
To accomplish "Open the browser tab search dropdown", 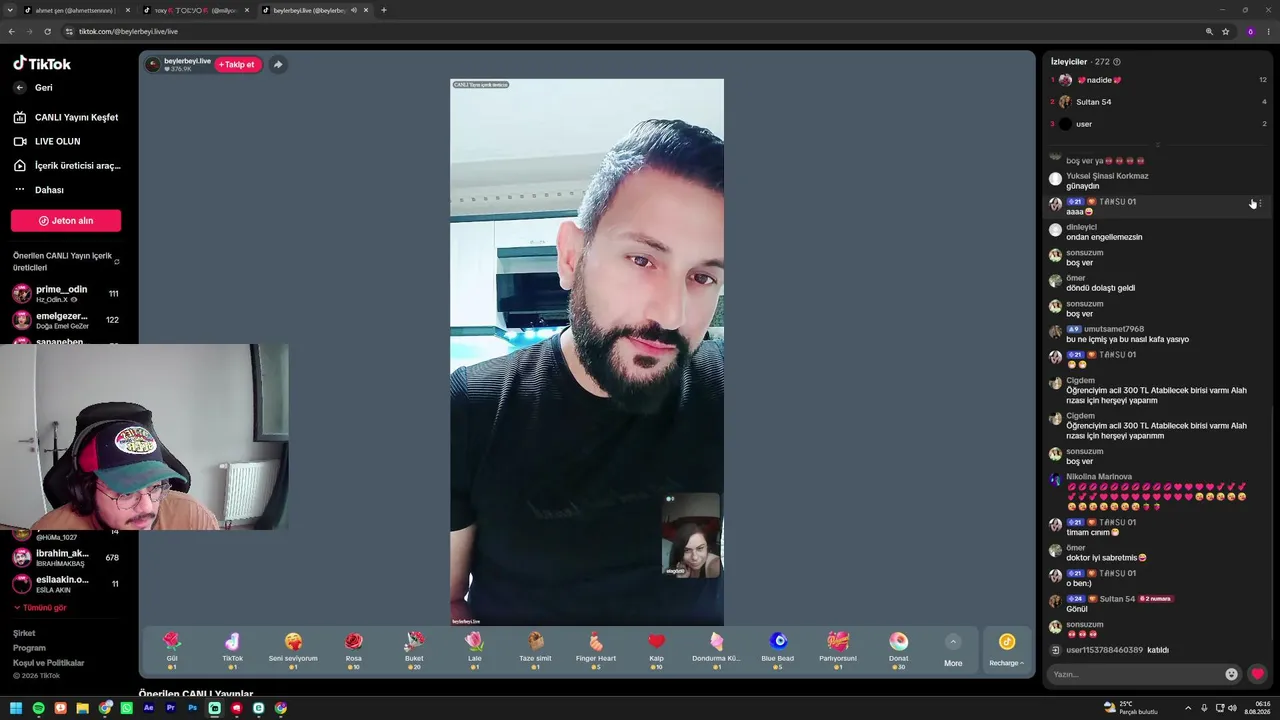I will click(x=9, y=10).
